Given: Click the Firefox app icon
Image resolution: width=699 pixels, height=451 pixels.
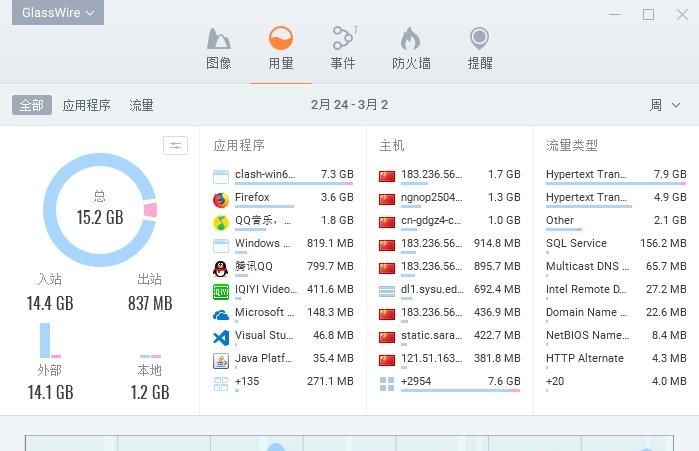Looking at the screenshot, I should coord(221,200).
